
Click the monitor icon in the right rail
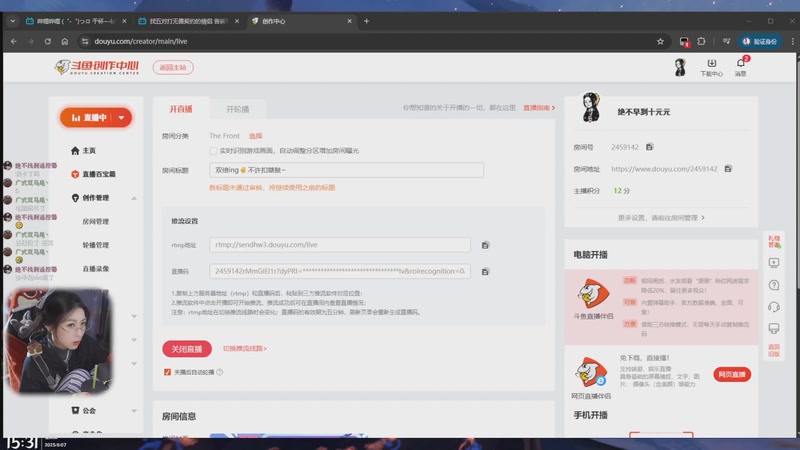point(774,328)
